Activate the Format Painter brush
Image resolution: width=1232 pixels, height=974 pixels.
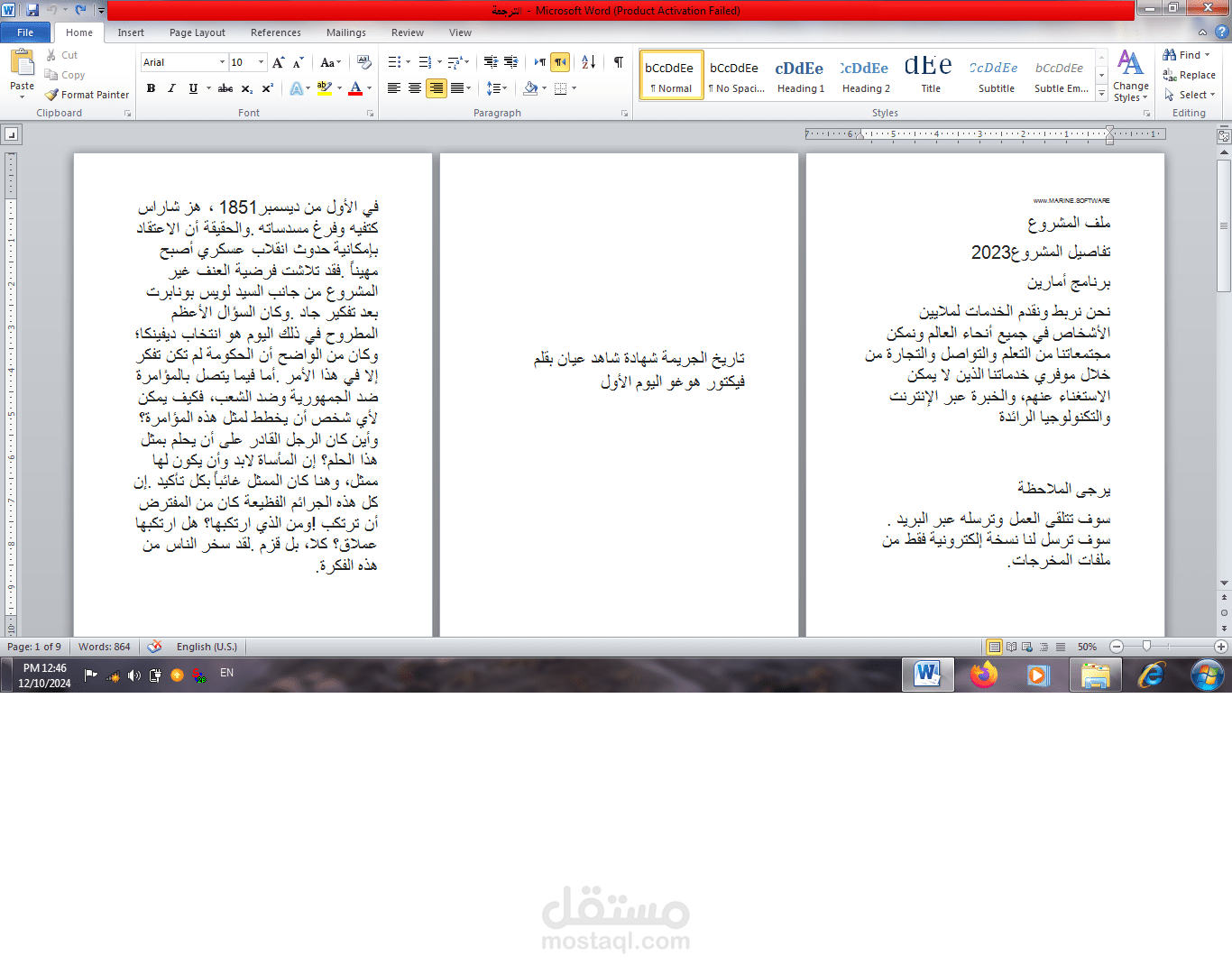click(87, 95)
